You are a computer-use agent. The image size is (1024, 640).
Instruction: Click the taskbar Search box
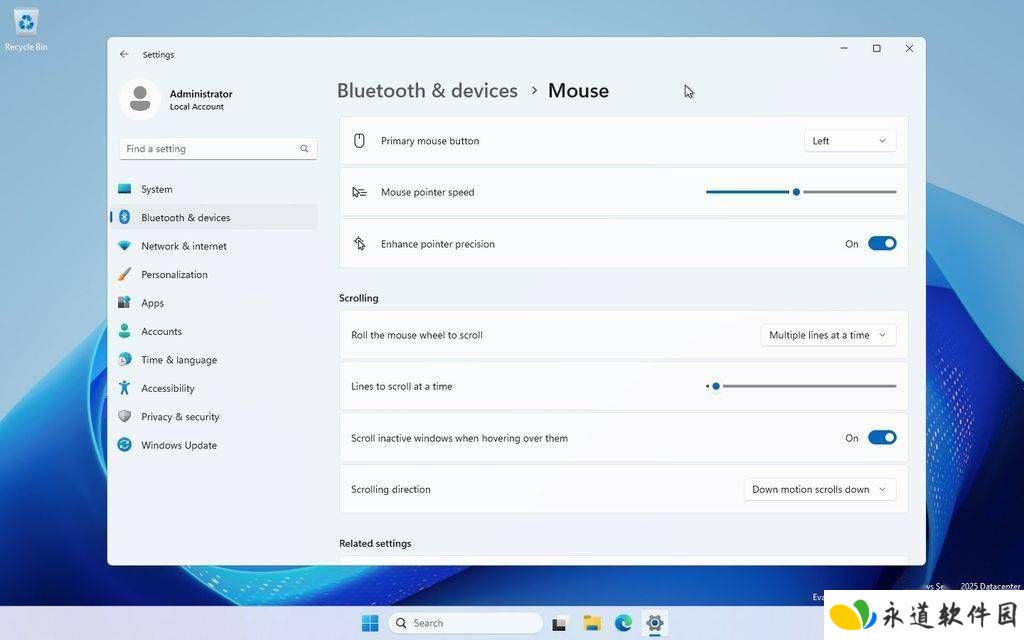point(465,623)
